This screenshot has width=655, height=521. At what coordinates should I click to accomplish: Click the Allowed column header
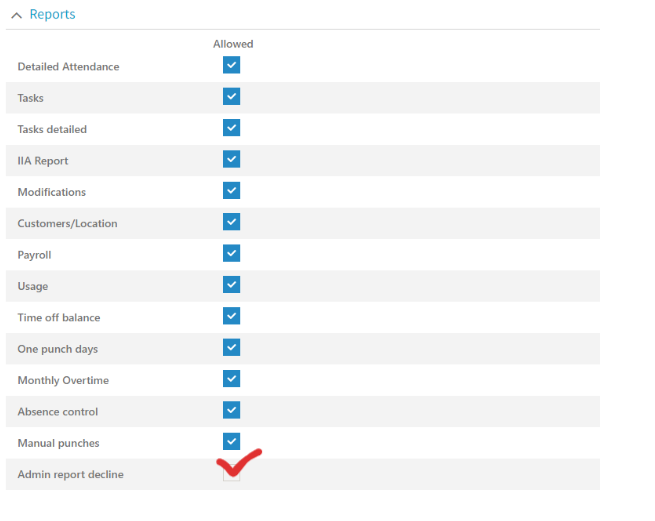(233, 44)
